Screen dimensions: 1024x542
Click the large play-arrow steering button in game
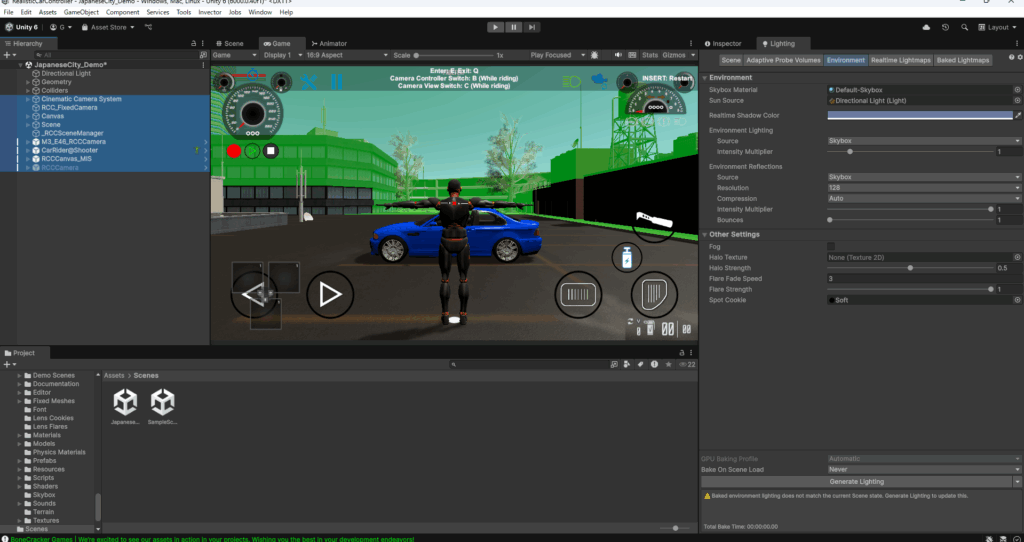coord(330,295)
